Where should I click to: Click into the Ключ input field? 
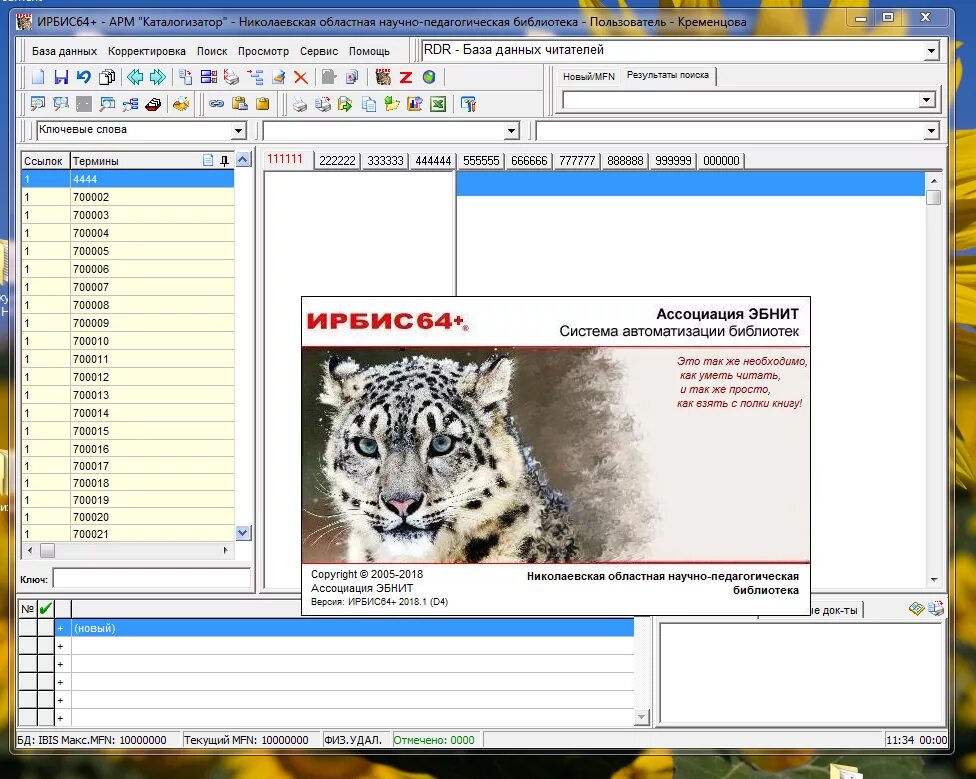click(x=151, y=579)
